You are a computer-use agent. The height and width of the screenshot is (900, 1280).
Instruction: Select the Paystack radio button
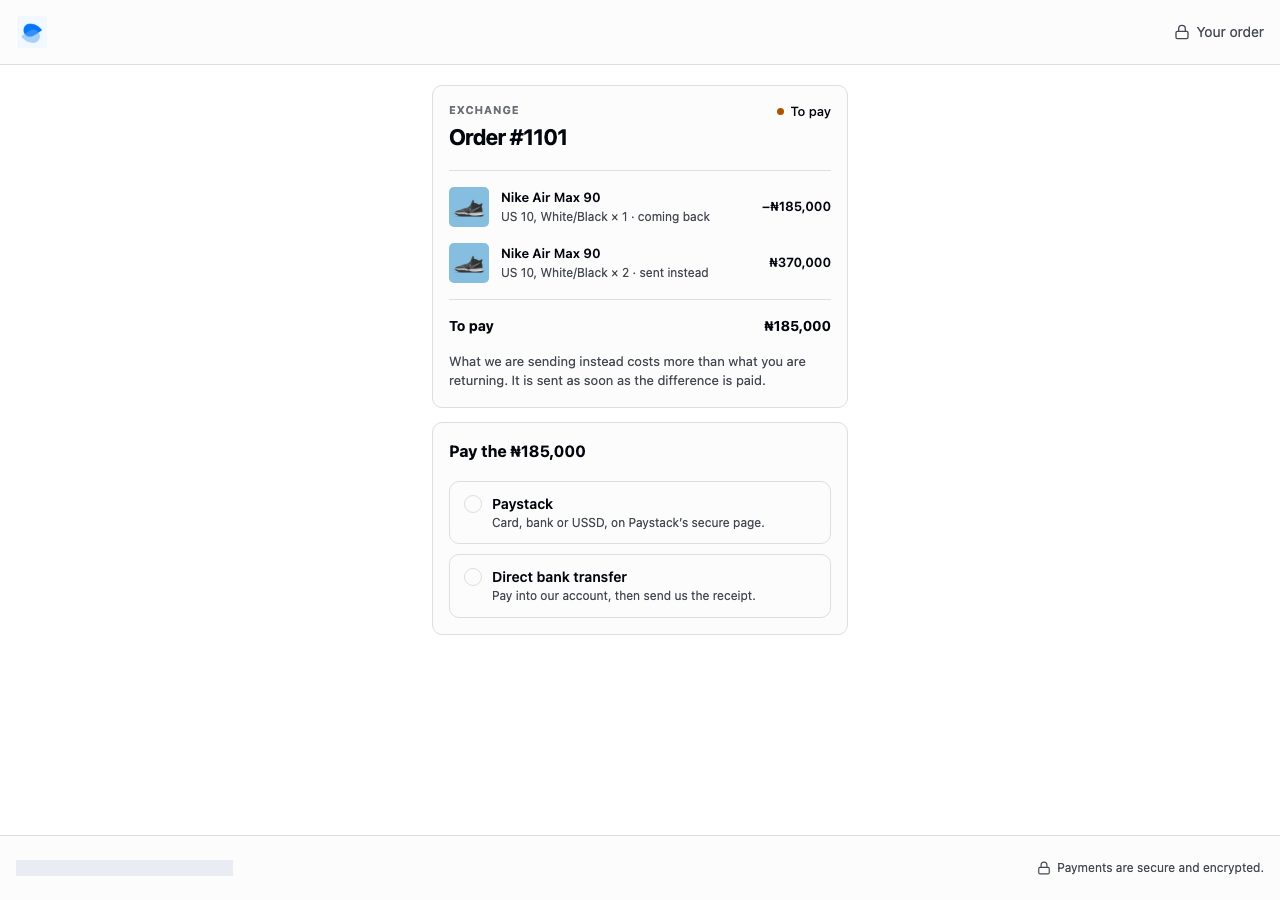473,504
